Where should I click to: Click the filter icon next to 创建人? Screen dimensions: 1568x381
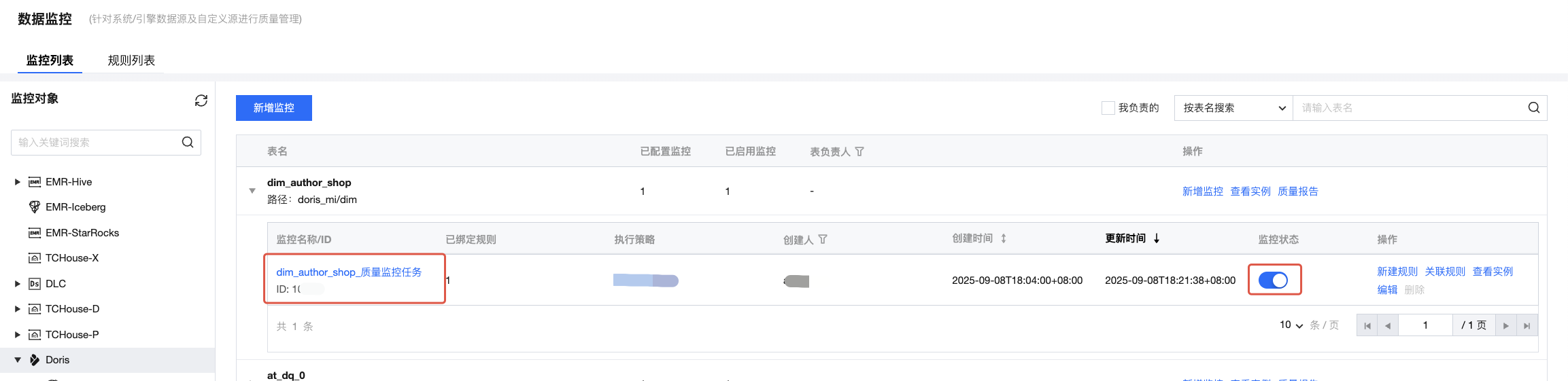(823, 240)
